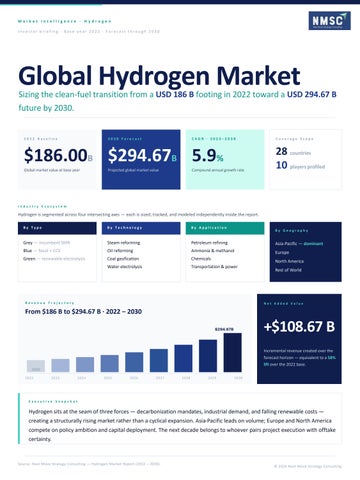Click the 'Executive Snapshot' heading

click(53, 402)
